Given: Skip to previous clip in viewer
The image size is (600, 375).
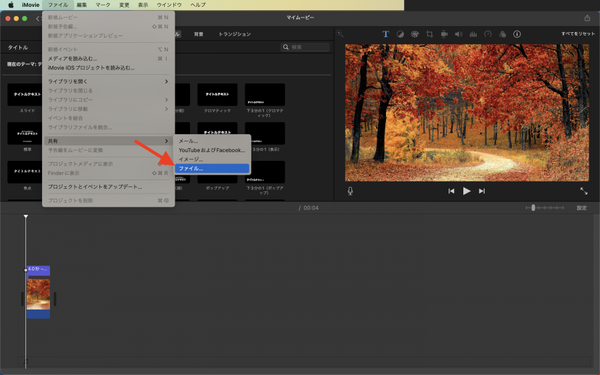Looking at the screenshot, I should (x=451, y=191).
